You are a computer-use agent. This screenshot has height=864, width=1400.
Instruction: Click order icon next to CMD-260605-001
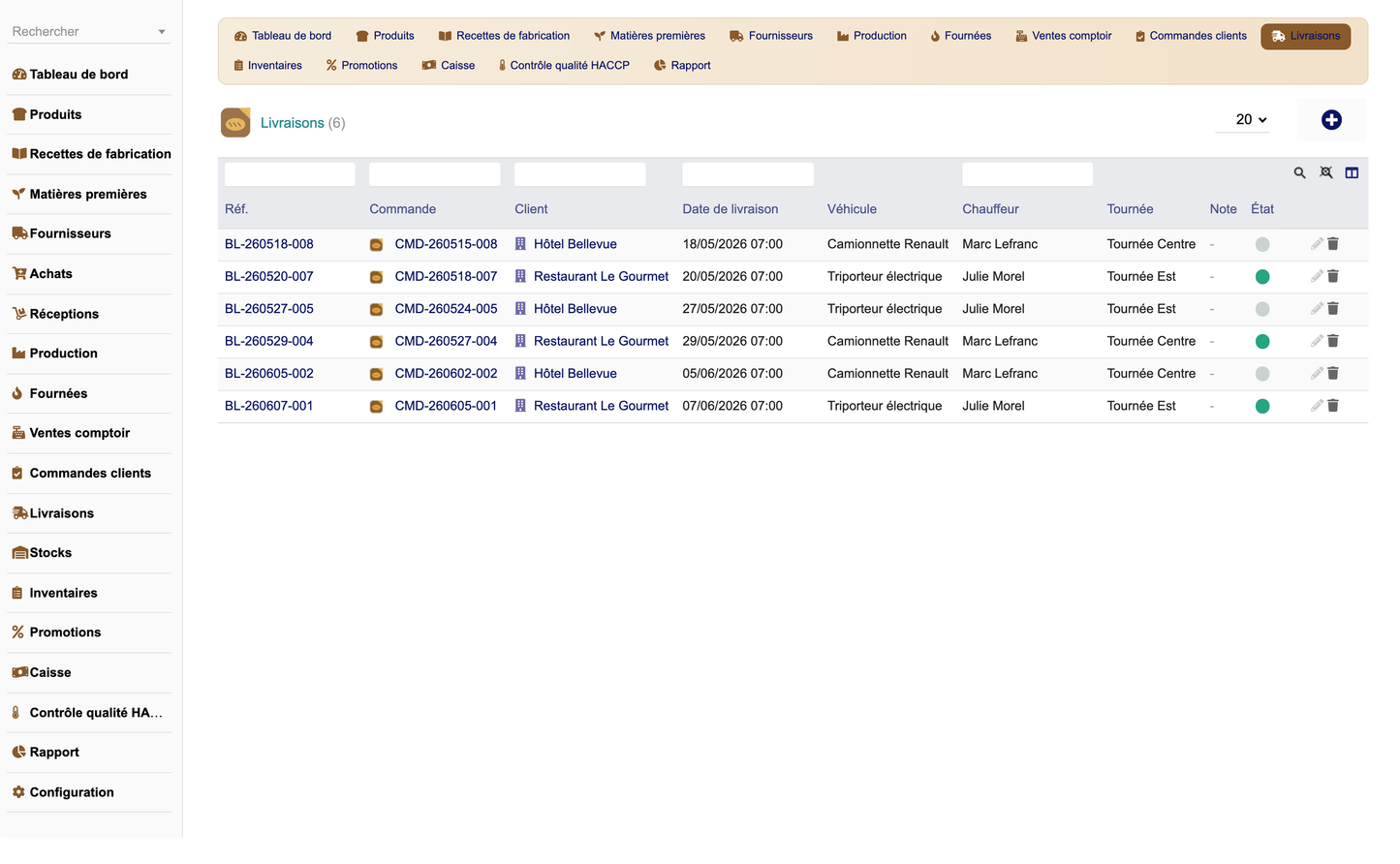coord(376,407)
